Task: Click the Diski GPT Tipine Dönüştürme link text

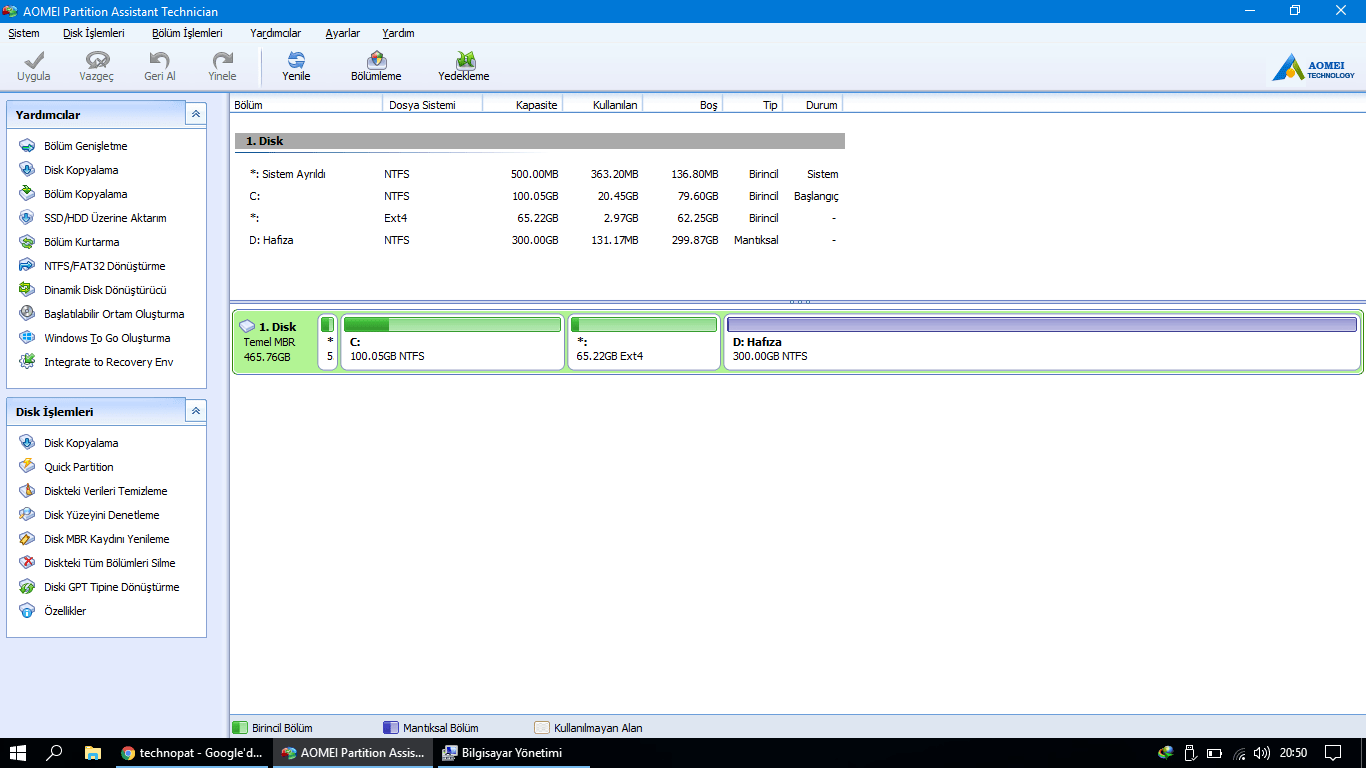Action: coord(112,587)
